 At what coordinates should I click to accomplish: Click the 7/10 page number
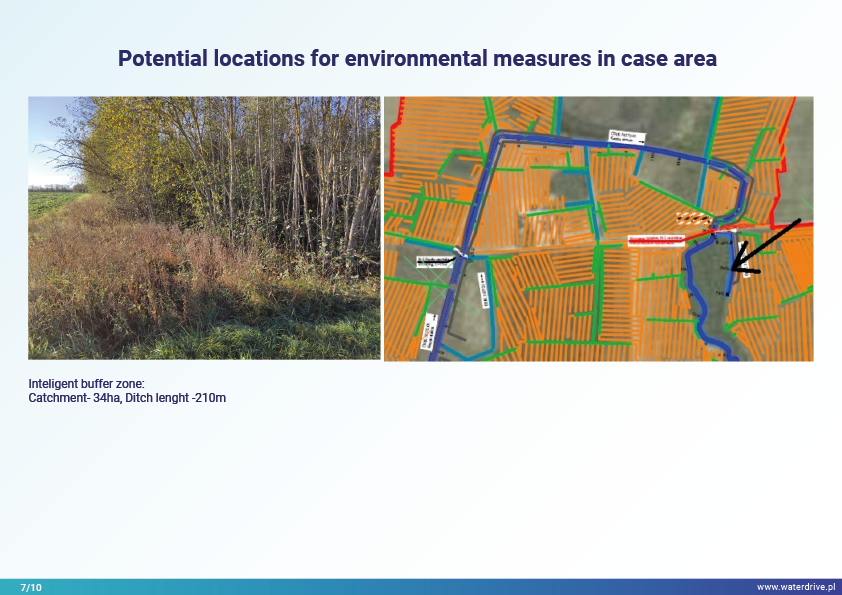click(x=31, y=587)
